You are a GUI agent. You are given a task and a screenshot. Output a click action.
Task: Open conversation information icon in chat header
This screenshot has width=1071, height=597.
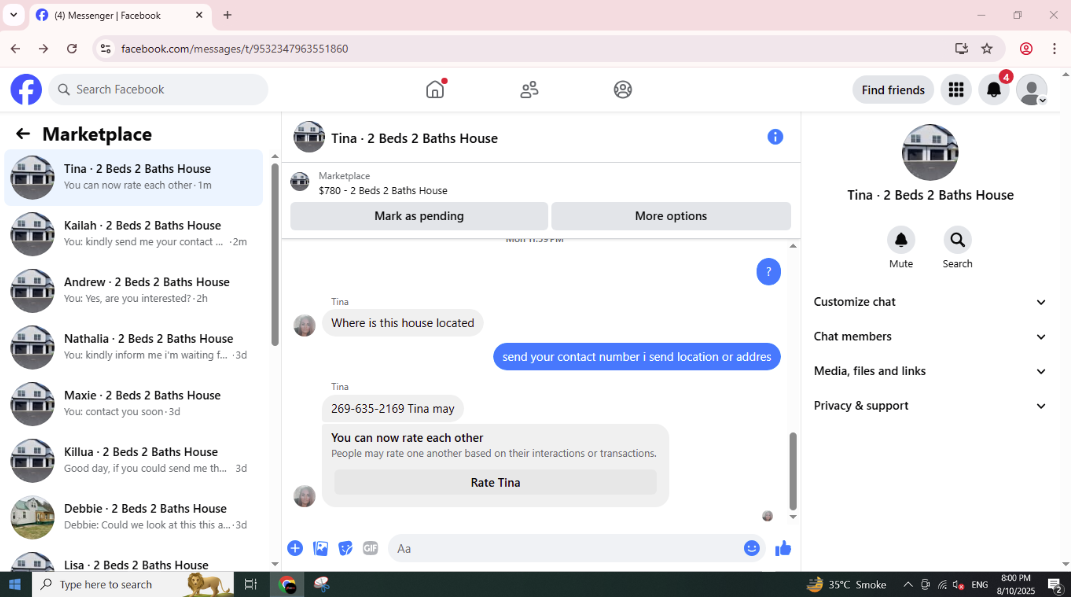tap(775, 137)
